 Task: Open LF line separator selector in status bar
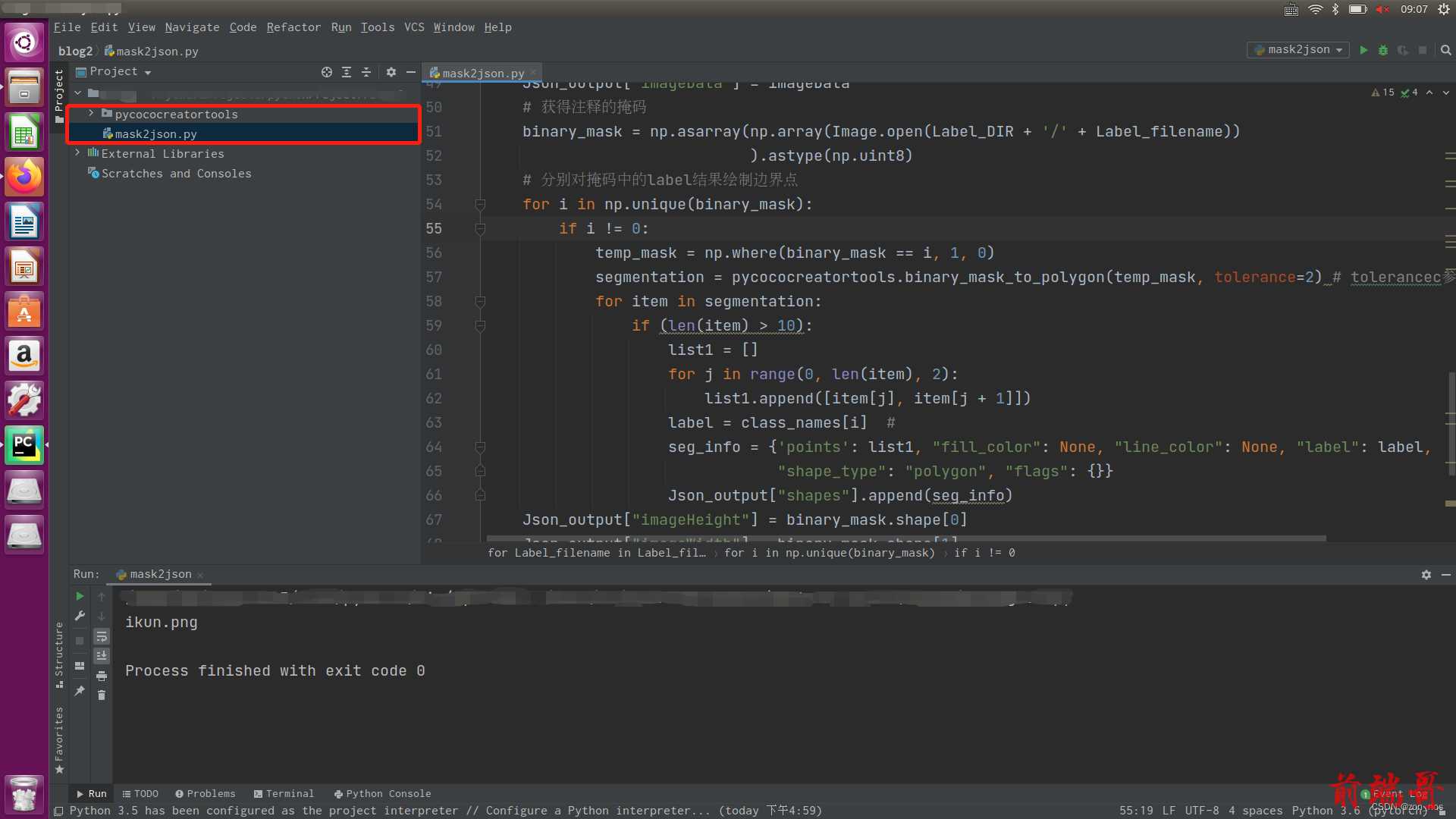pyautogui.click(x=1169, y=811)
